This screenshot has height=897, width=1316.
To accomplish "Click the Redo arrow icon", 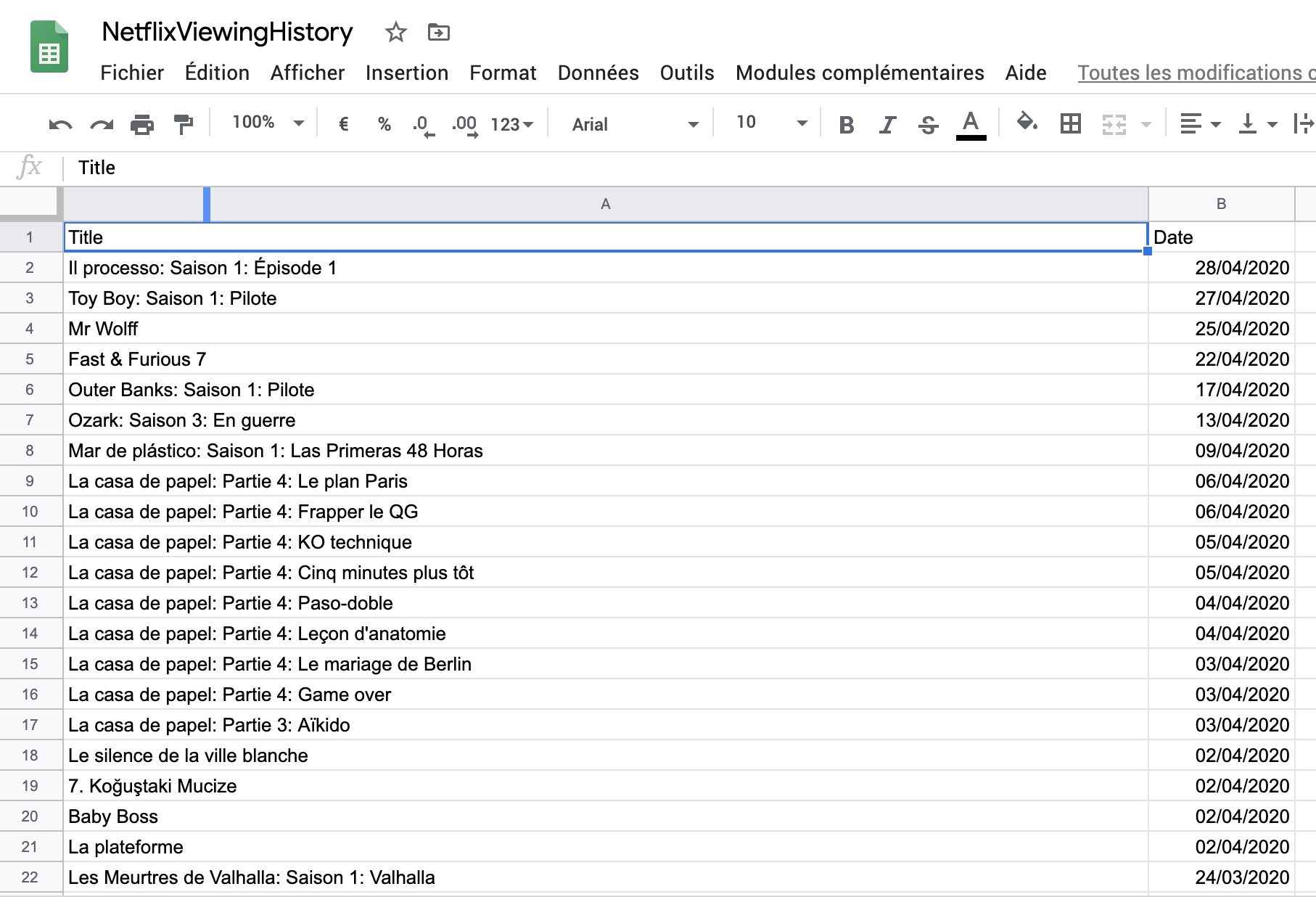I will pos(102,125).
